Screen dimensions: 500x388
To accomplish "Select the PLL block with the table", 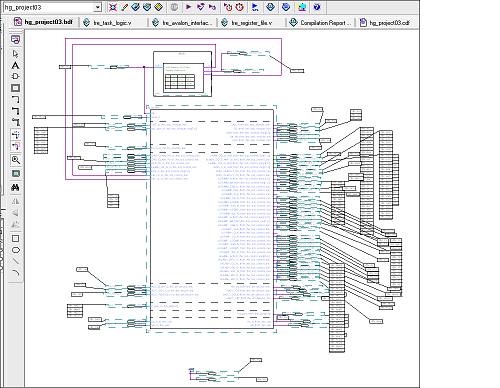I will (182, 74).
